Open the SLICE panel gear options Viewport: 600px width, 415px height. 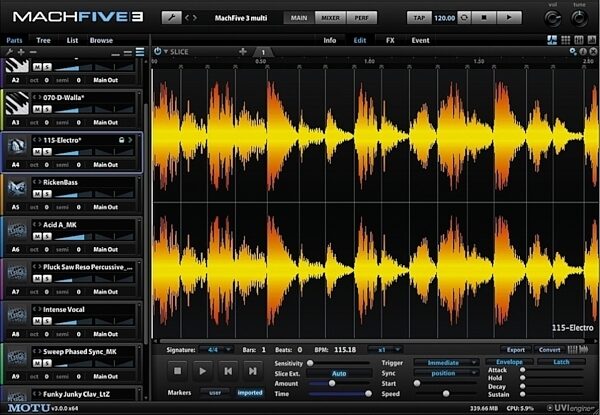[573, 52]
